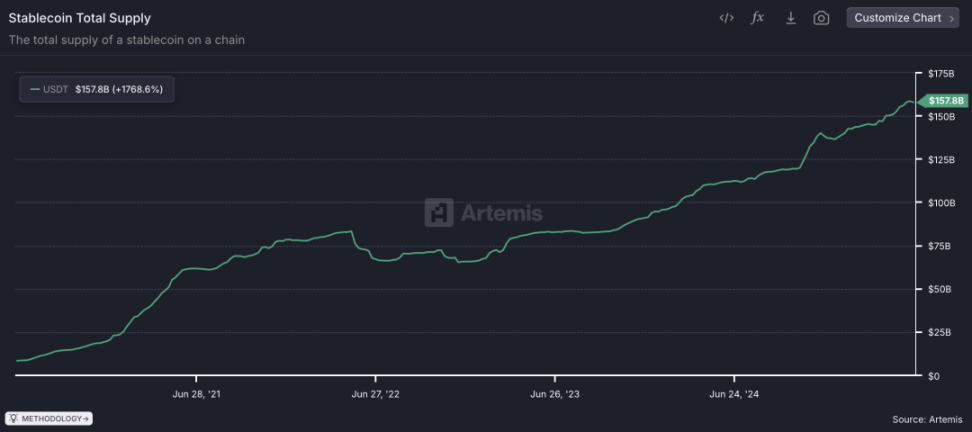This screenshot has height=432, width=972.
Task: Click the Stablecoin Total Supply title
Action: point(80,18)
